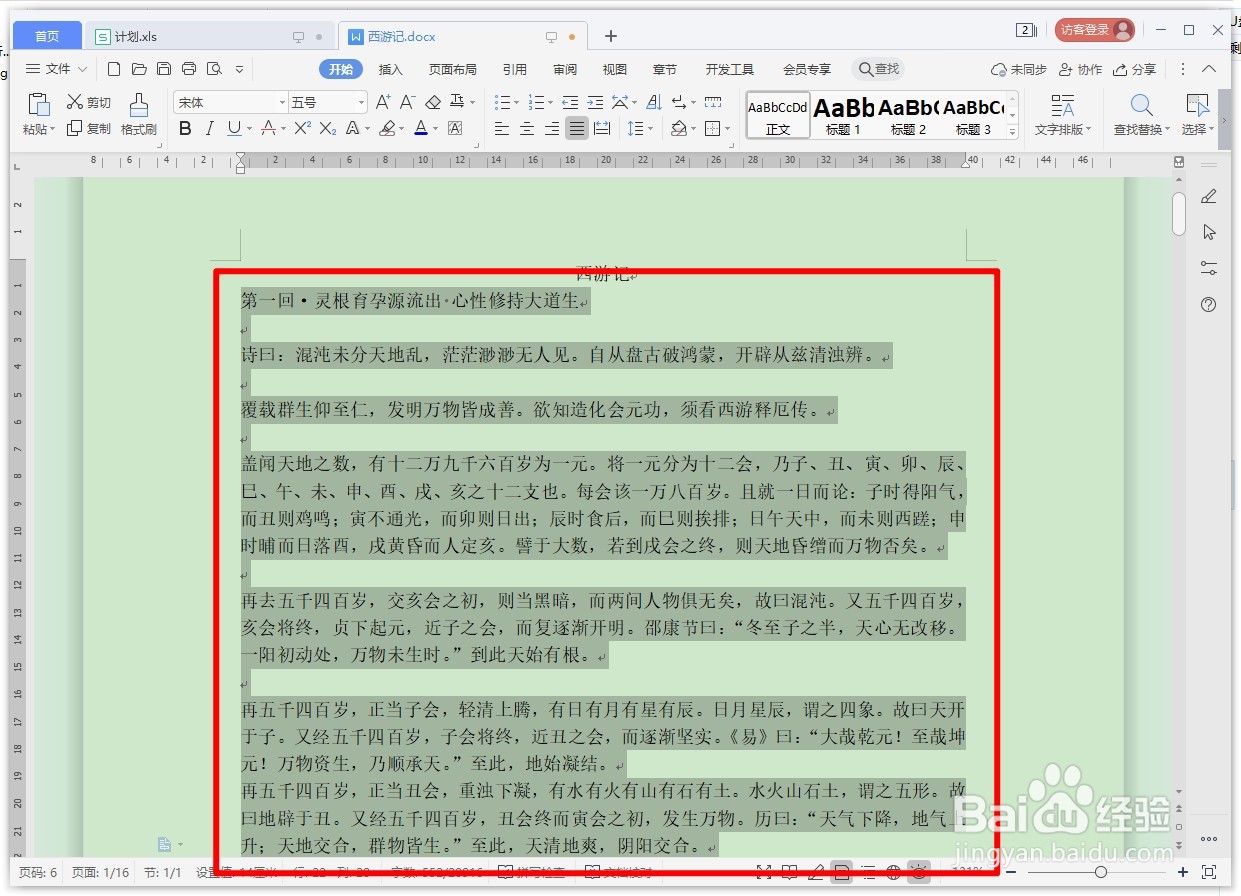This screenshot has width=1241, height=896.
Task: Switch to the 审阅 ribbon tab
Action: coord(564,69)
